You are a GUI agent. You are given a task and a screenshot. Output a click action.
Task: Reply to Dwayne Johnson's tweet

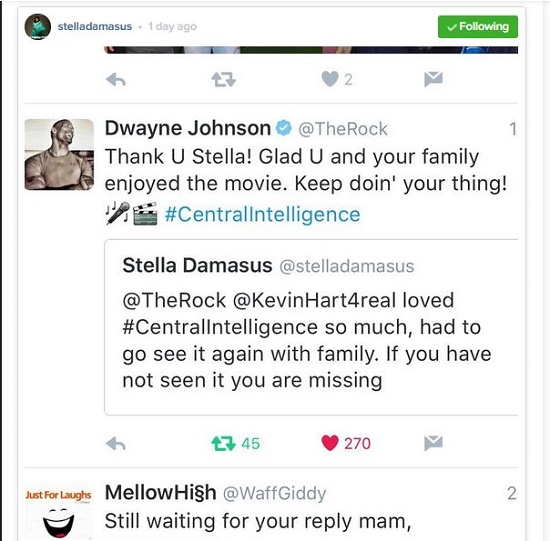tap(116, 444)
